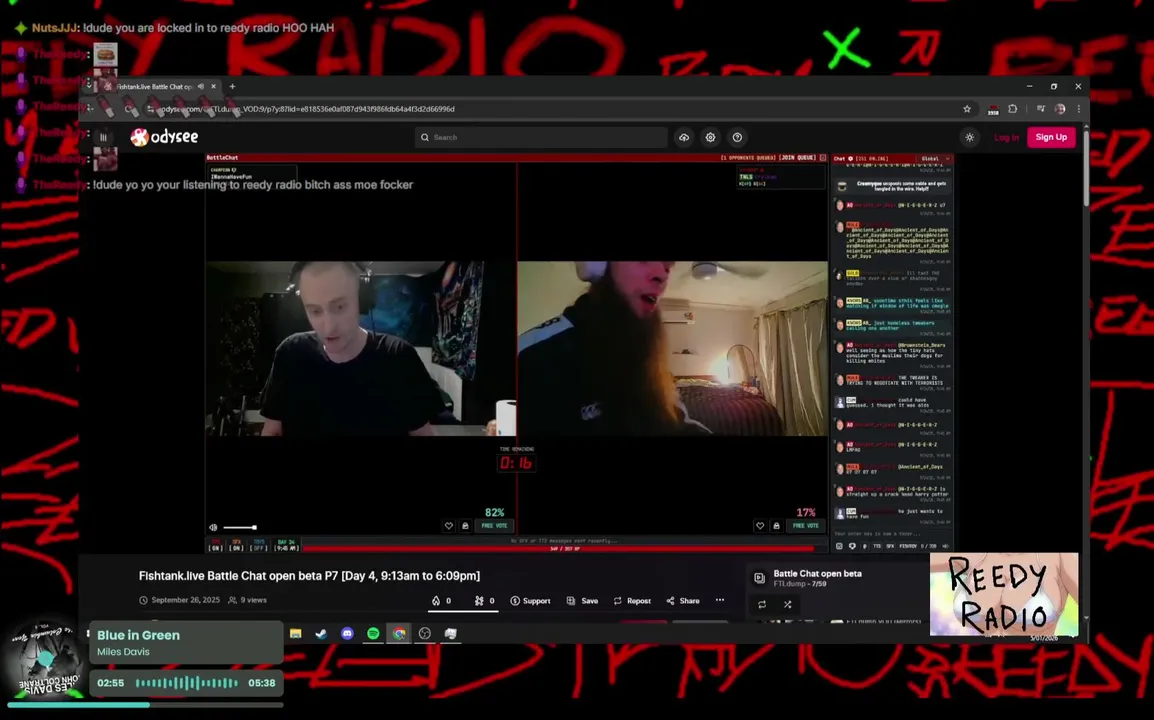Screen dimensions: 1154x720
Task: Open Spotify from the taskbar
Action: (x=373, y=633)
